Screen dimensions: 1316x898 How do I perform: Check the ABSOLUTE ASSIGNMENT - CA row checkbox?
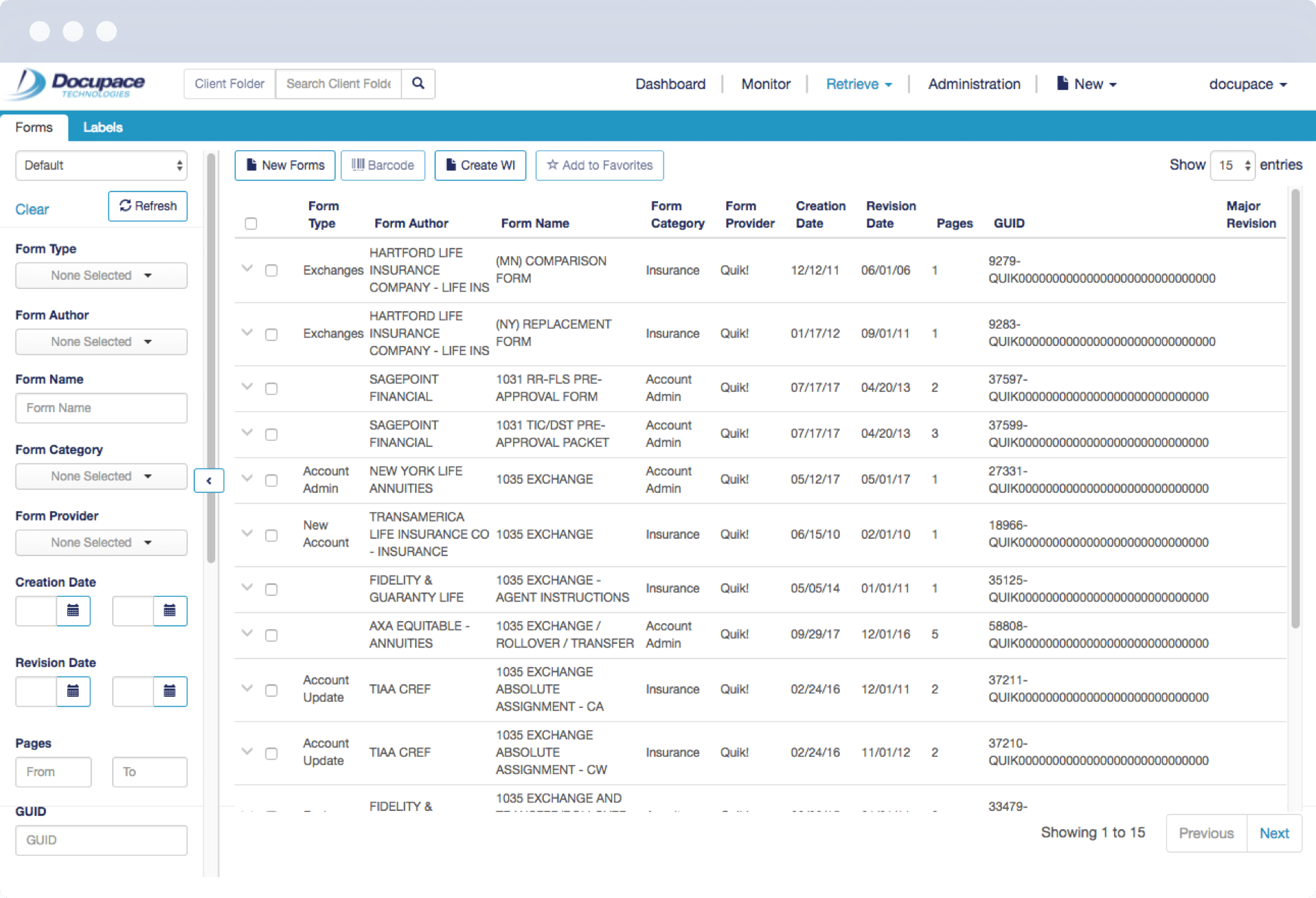(x=272, y=691)
